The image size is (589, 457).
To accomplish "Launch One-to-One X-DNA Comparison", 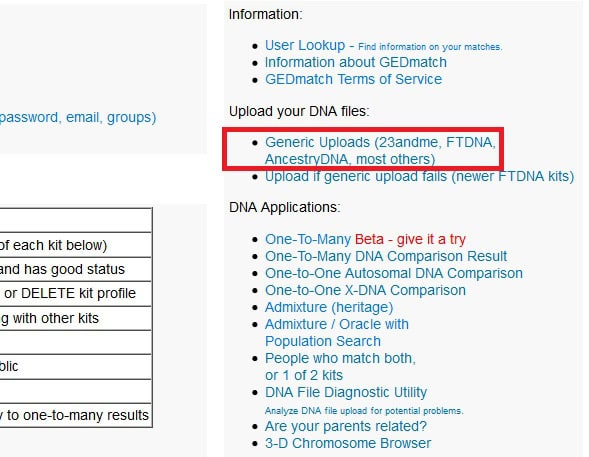I will pyautogui.click(x=365, y=290).
